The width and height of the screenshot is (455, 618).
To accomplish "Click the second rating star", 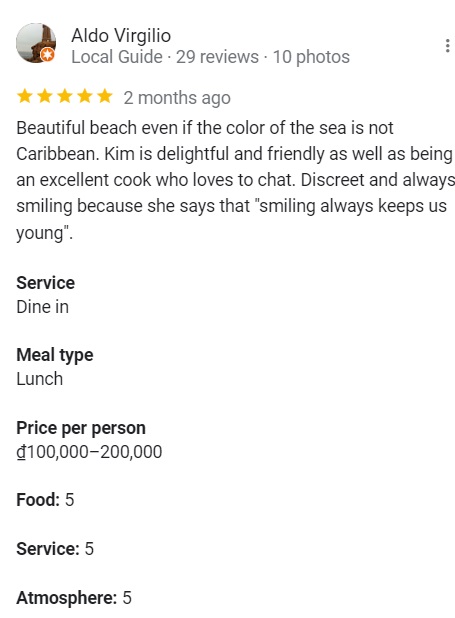I will tap(45, 96).
